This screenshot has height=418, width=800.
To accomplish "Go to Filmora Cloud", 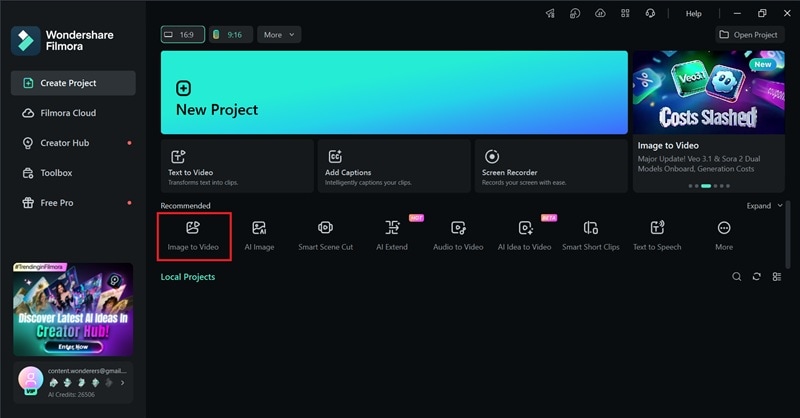I will point(73,113).
